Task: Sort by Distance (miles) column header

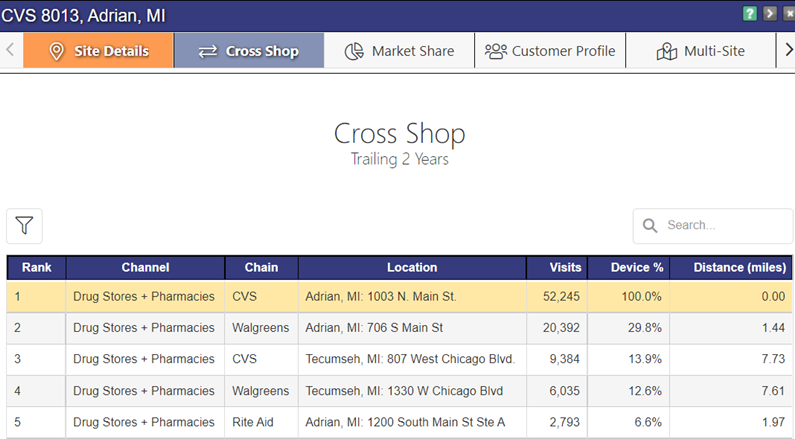Action: 731,268
